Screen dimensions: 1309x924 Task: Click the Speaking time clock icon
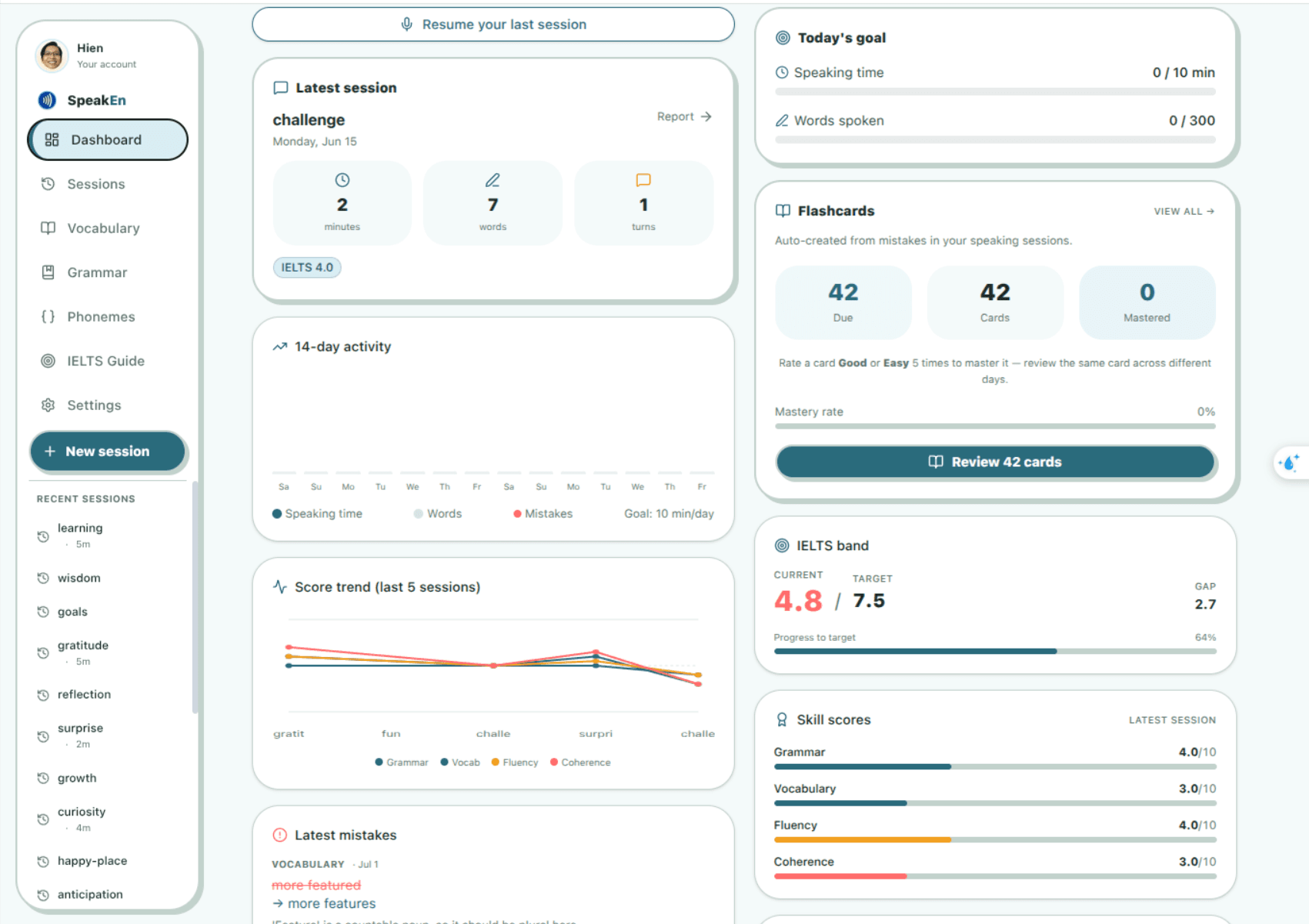782,72
